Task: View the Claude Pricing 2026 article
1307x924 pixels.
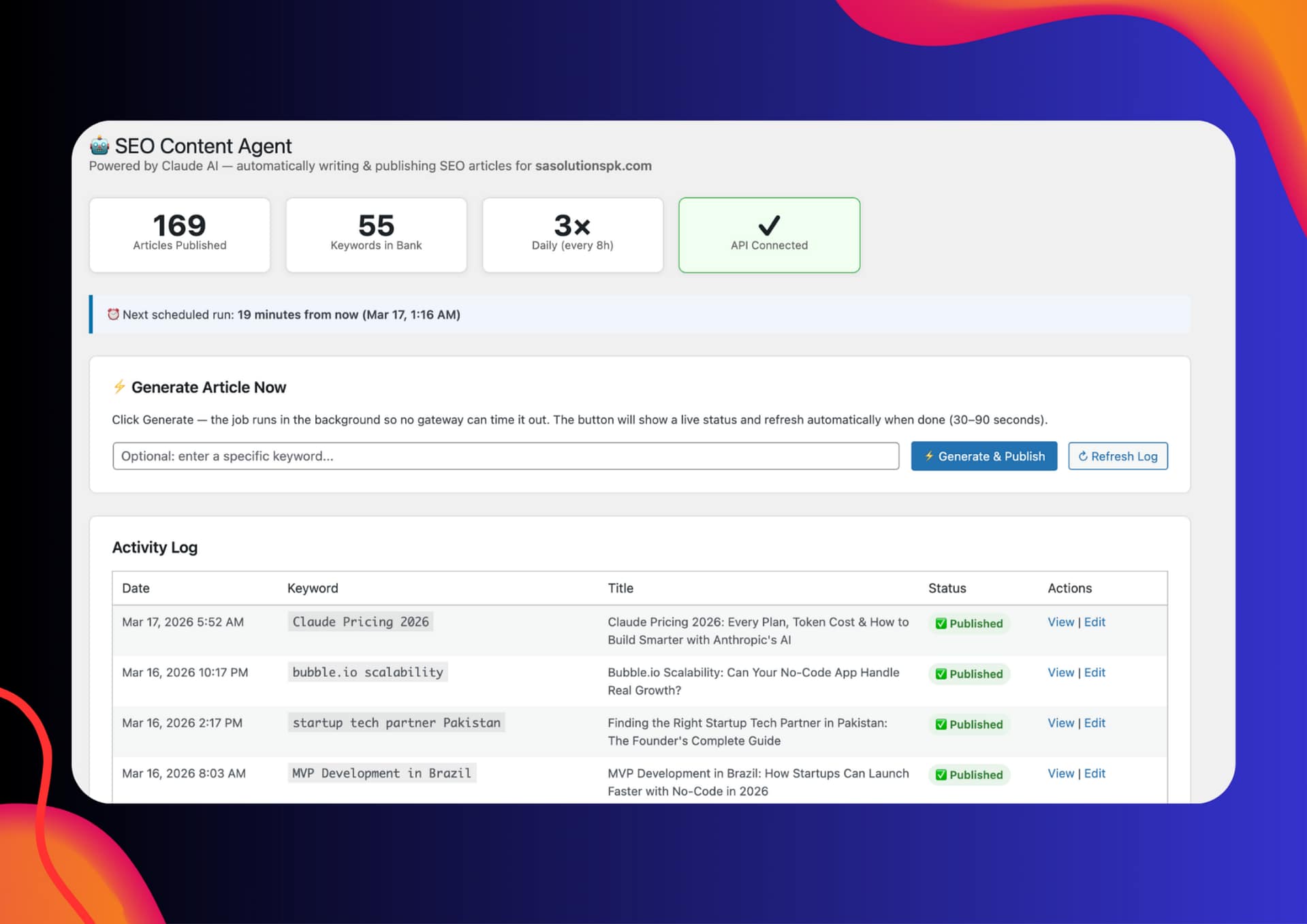Action: (1060, 622)
